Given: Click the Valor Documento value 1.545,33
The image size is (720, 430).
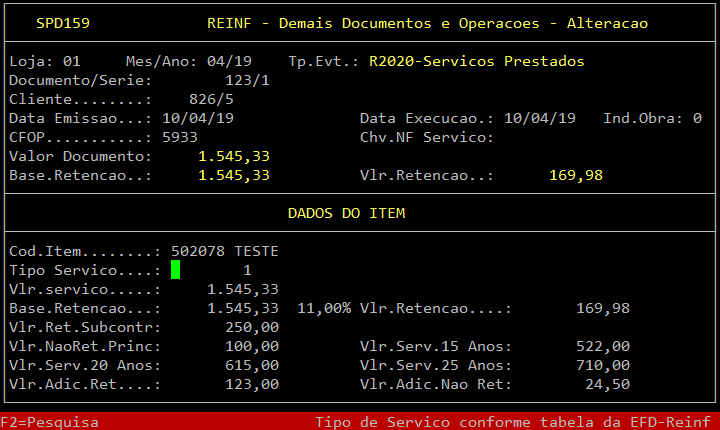Looking at the screenshot, I should [234, 156].
